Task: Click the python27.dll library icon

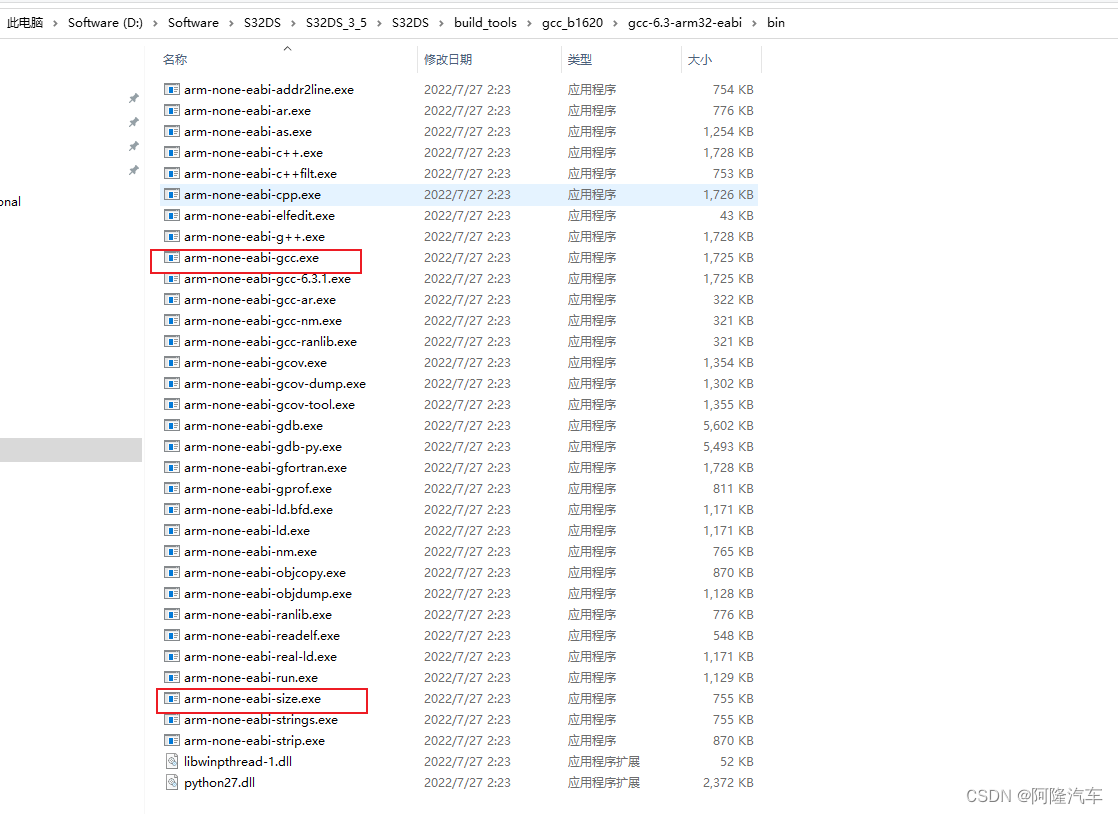Action: click(x=172, y=782)
